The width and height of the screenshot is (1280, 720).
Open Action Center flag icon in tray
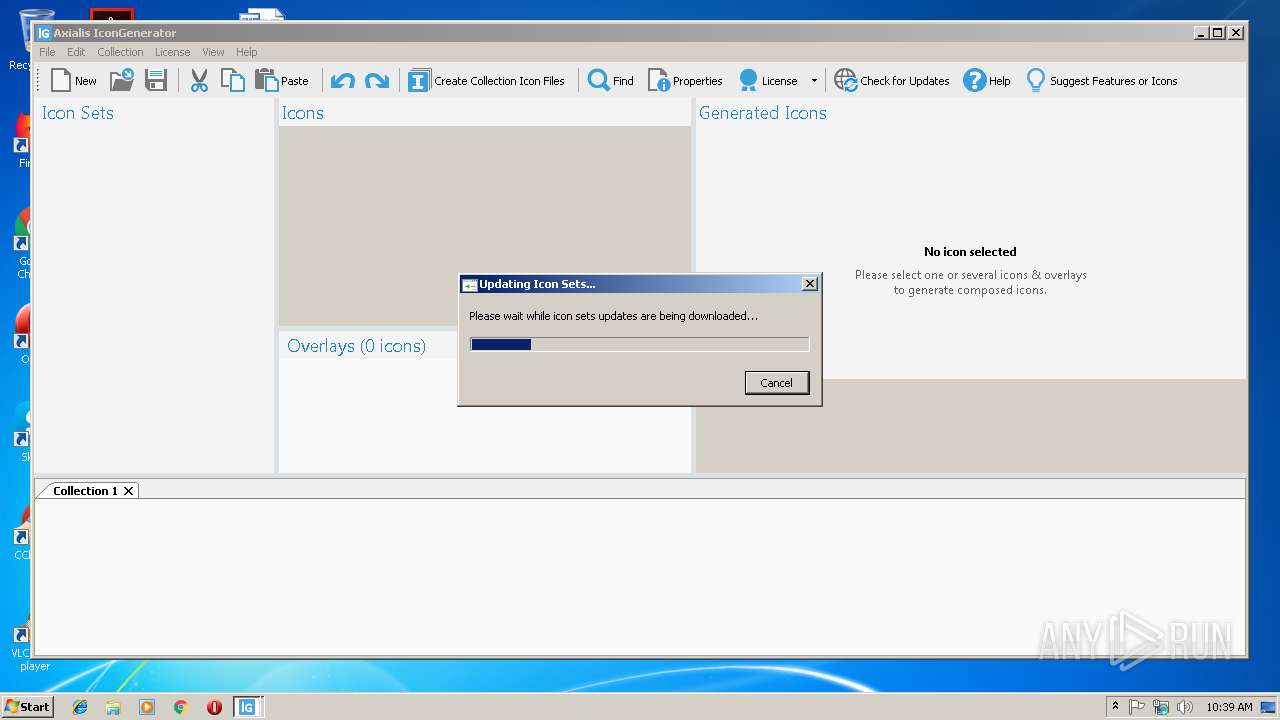[x=1137, y=707]
